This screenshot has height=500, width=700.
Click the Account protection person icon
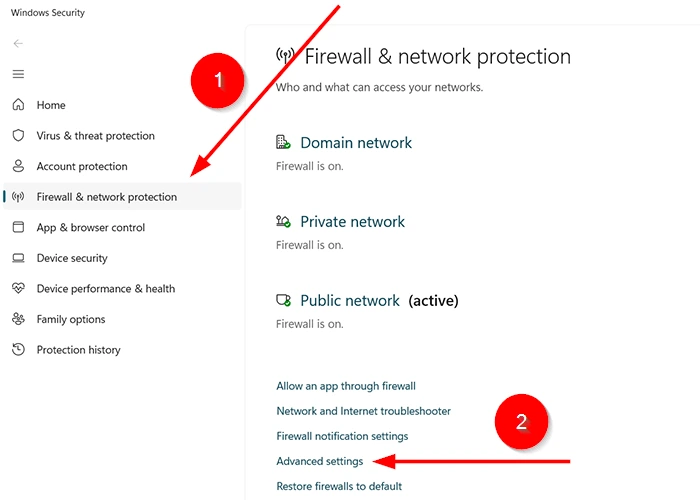pyautogui.click(x=18, y=166)
